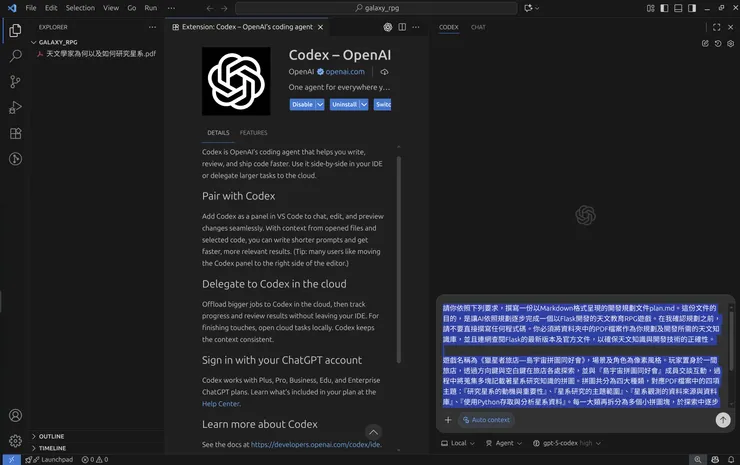The width and height of the screenshot is (740, 465).
Task: Select the CODEX panel tab
Action: pos(448,27)
